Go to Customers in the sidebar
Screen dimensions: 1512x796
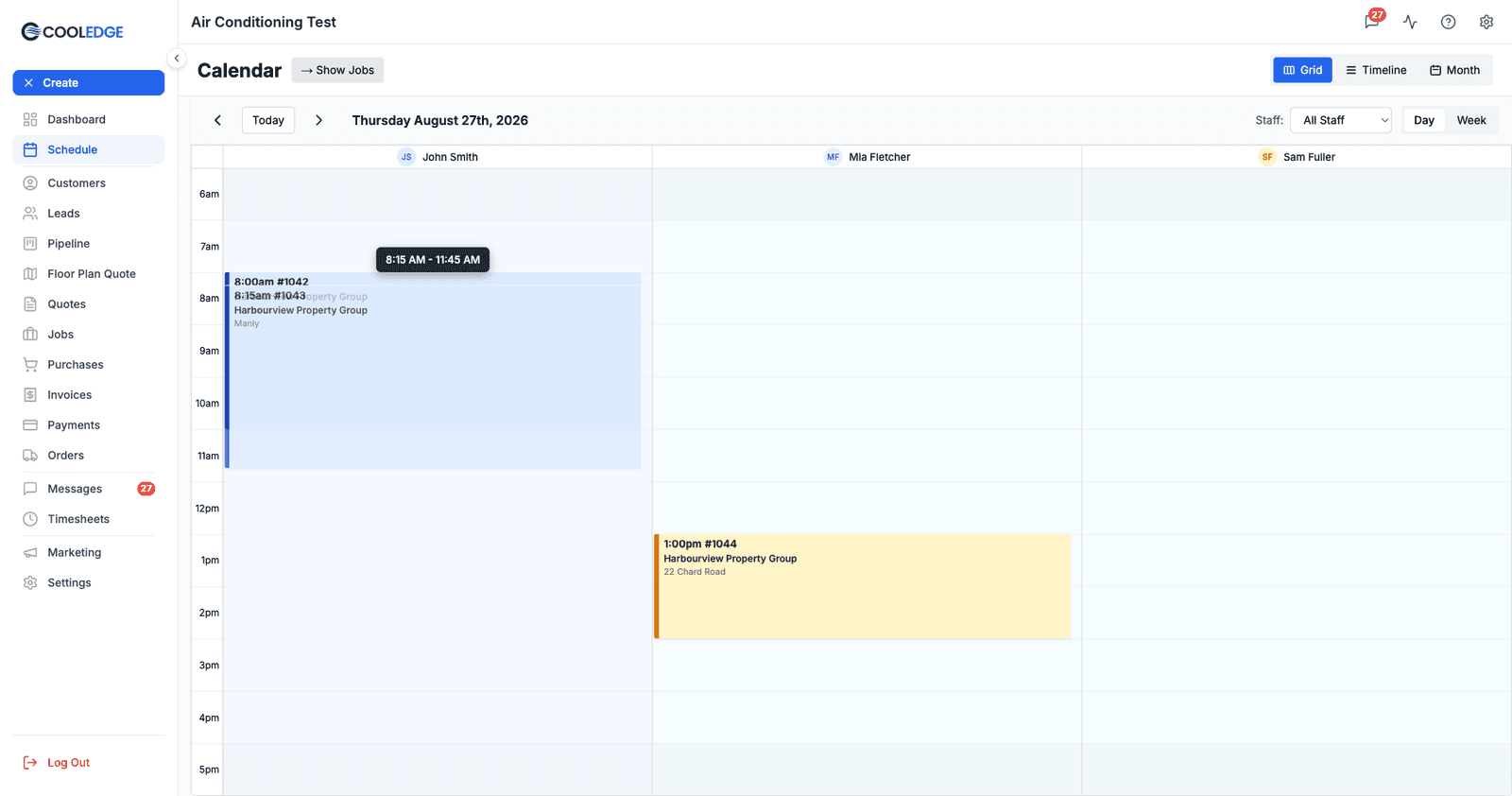pos(89,183)
